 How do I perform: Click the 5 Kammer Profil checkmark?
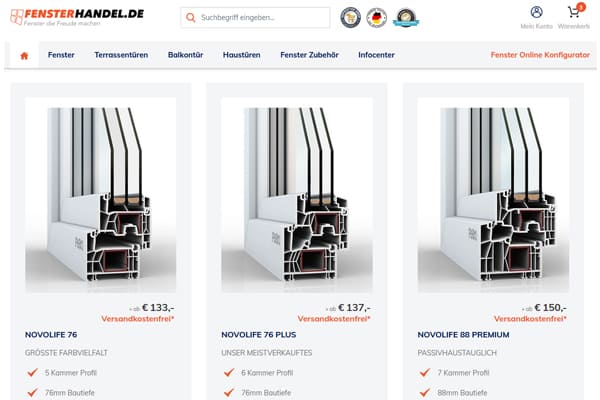pos(33,372)
